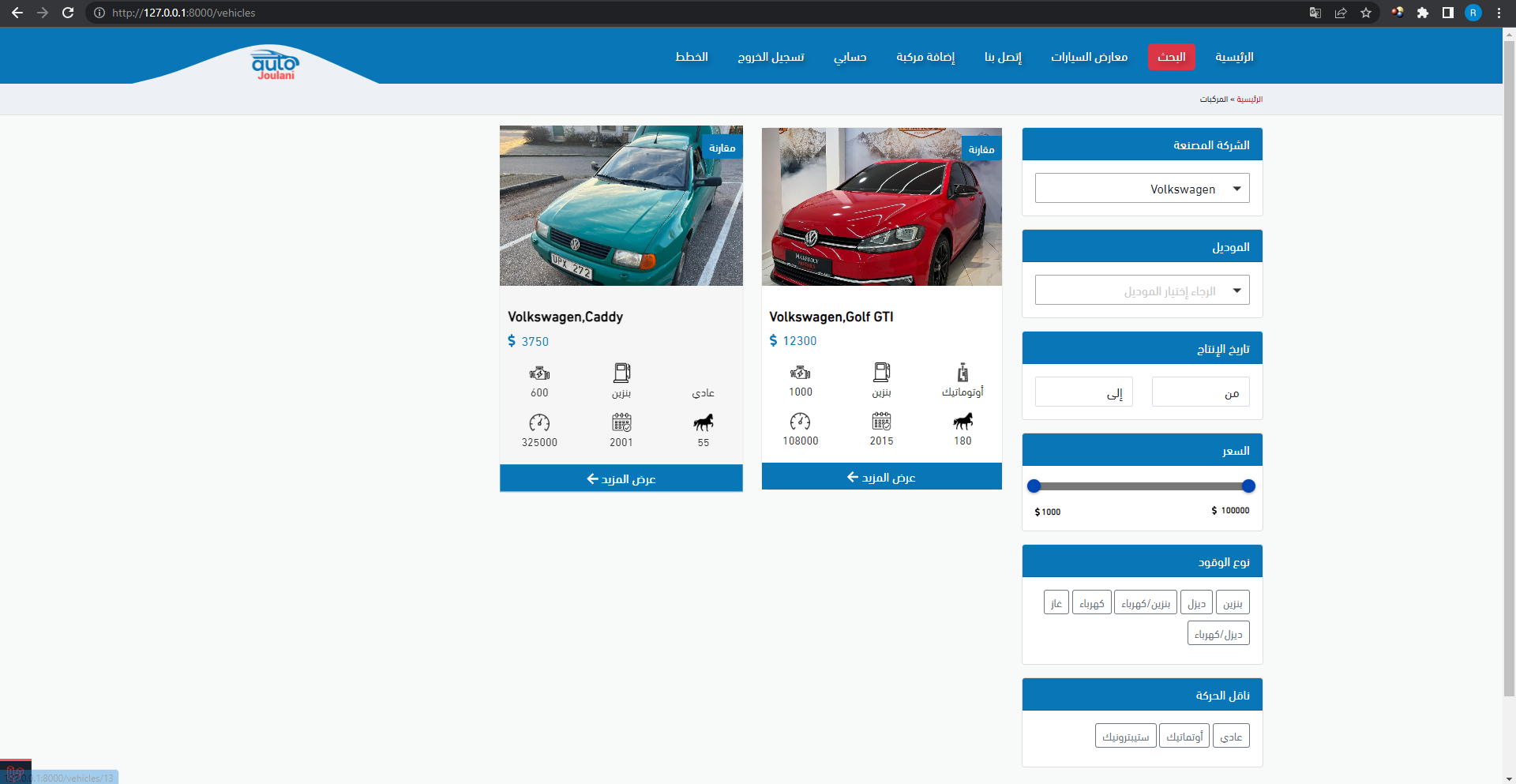The height and width of the screenshot is (784, 1516).
Task: Click the green Caddy photo
Action: pyautogui.click(x=621, y=205)
